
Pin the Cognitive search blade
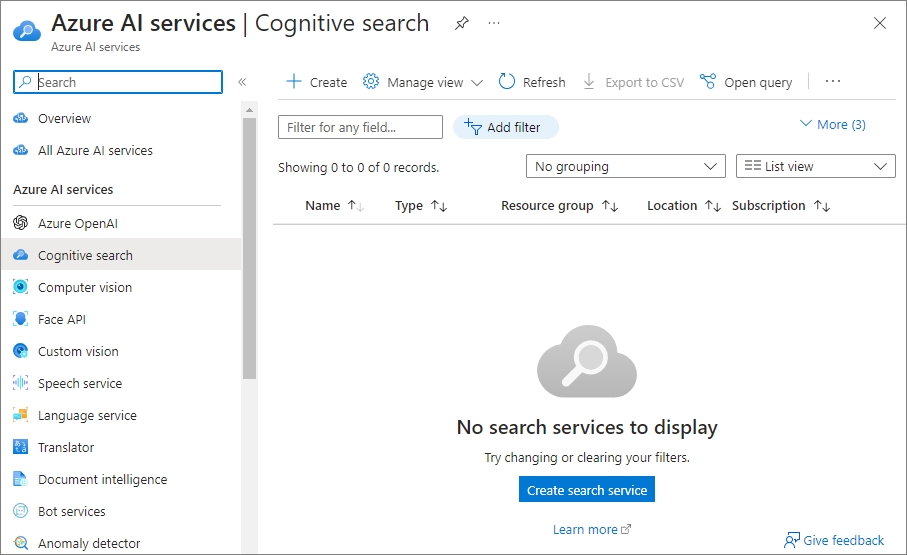click(462, 24)
